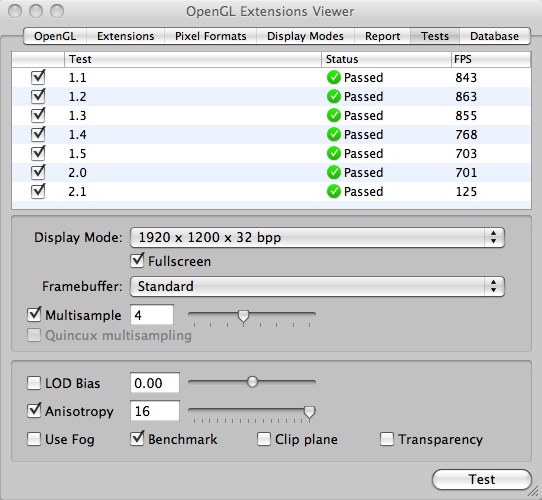
Task: Switch to the Extensions tab
Action: click(125, 36)
